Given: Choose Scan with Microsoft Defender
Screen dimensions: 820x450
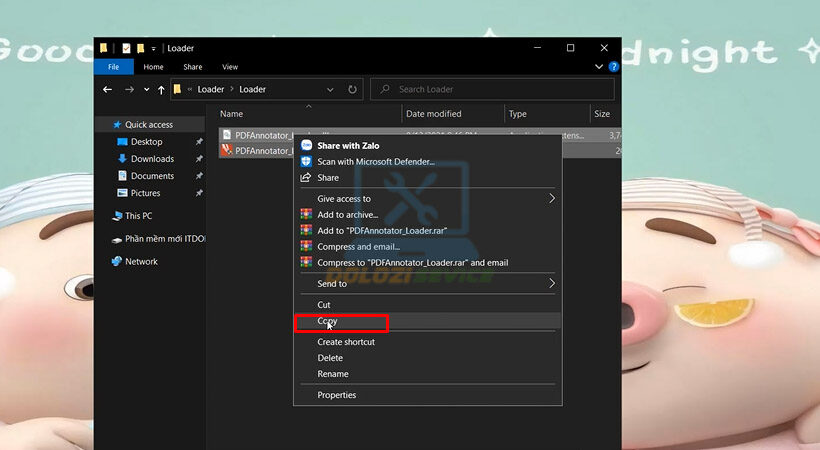Looking at the screenshot, I should [x=375, y=161].
